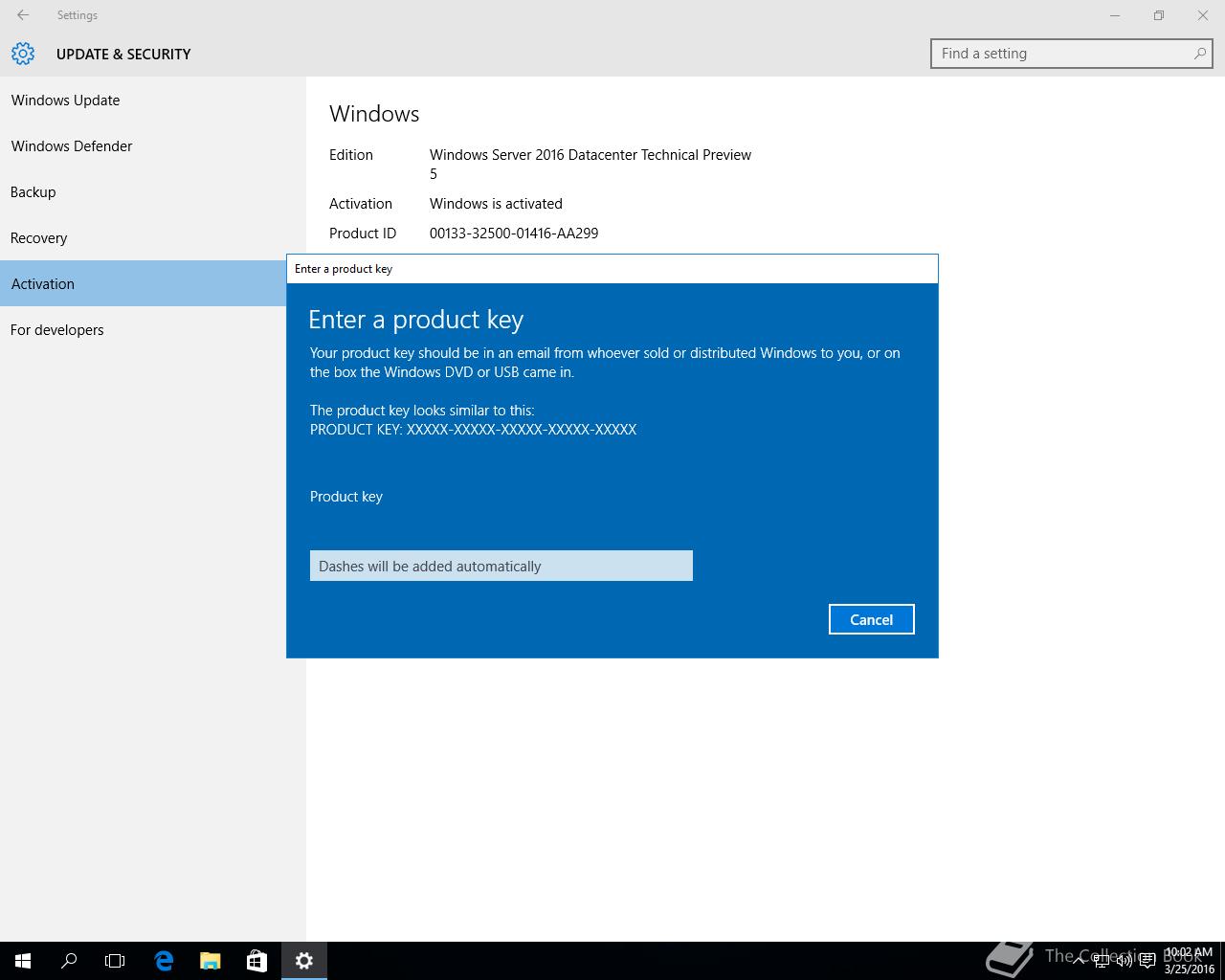Open the Windows Start menu
This screenshot has width=1225, height=980.
point(23,961)
